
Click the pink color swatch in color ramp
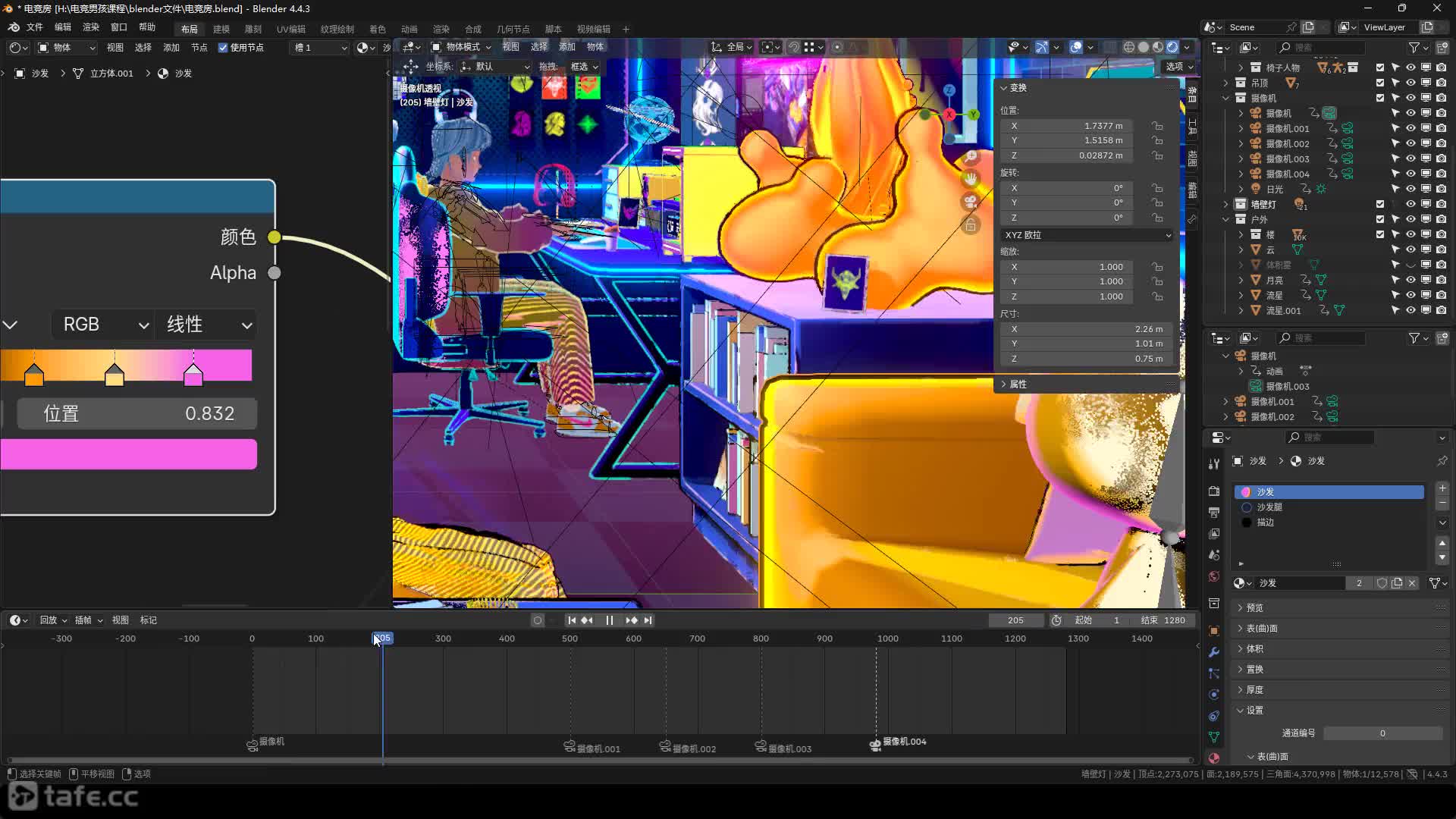tap(128, 454)
